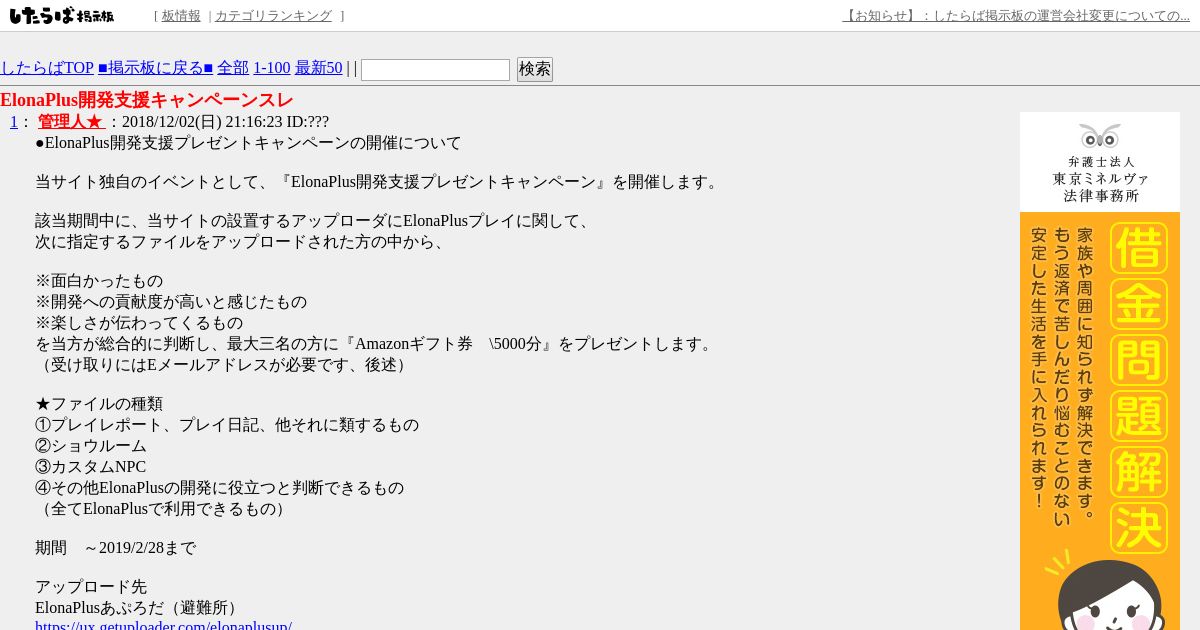Open the ux.getuploader.com uploader URL
The height and width of the screenshot is (630, 1200).
(163, 626)
